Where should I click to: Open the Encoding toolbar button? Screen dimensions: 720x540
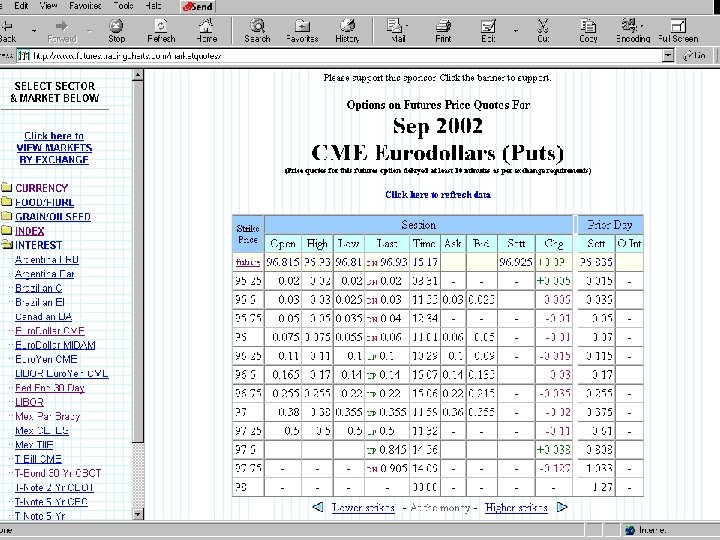pyautogui.click(x=633, y=31)
